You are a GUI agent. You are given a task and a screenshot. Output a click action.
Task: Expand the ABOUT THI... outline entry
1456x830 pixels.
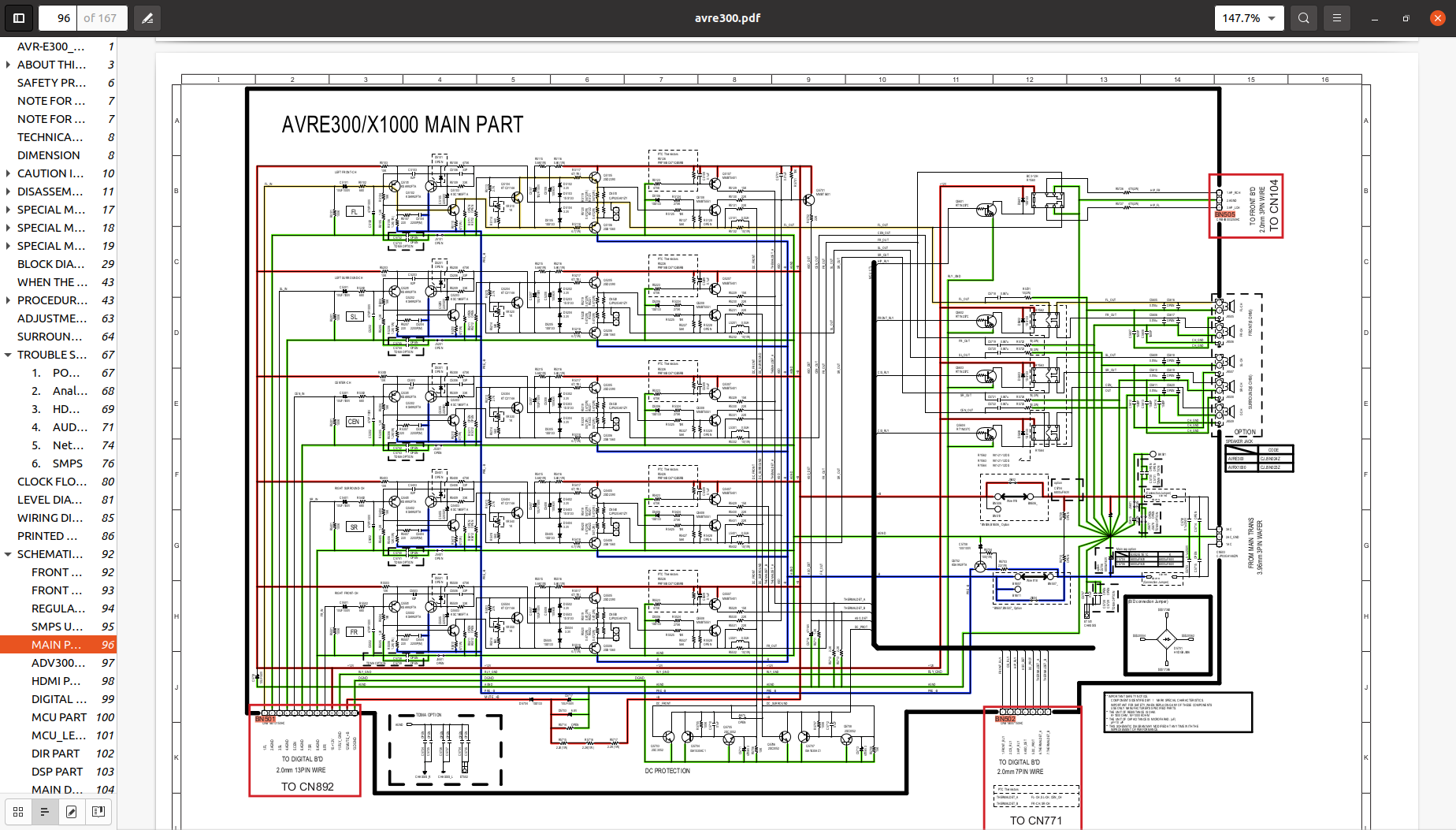pos(8,65)
